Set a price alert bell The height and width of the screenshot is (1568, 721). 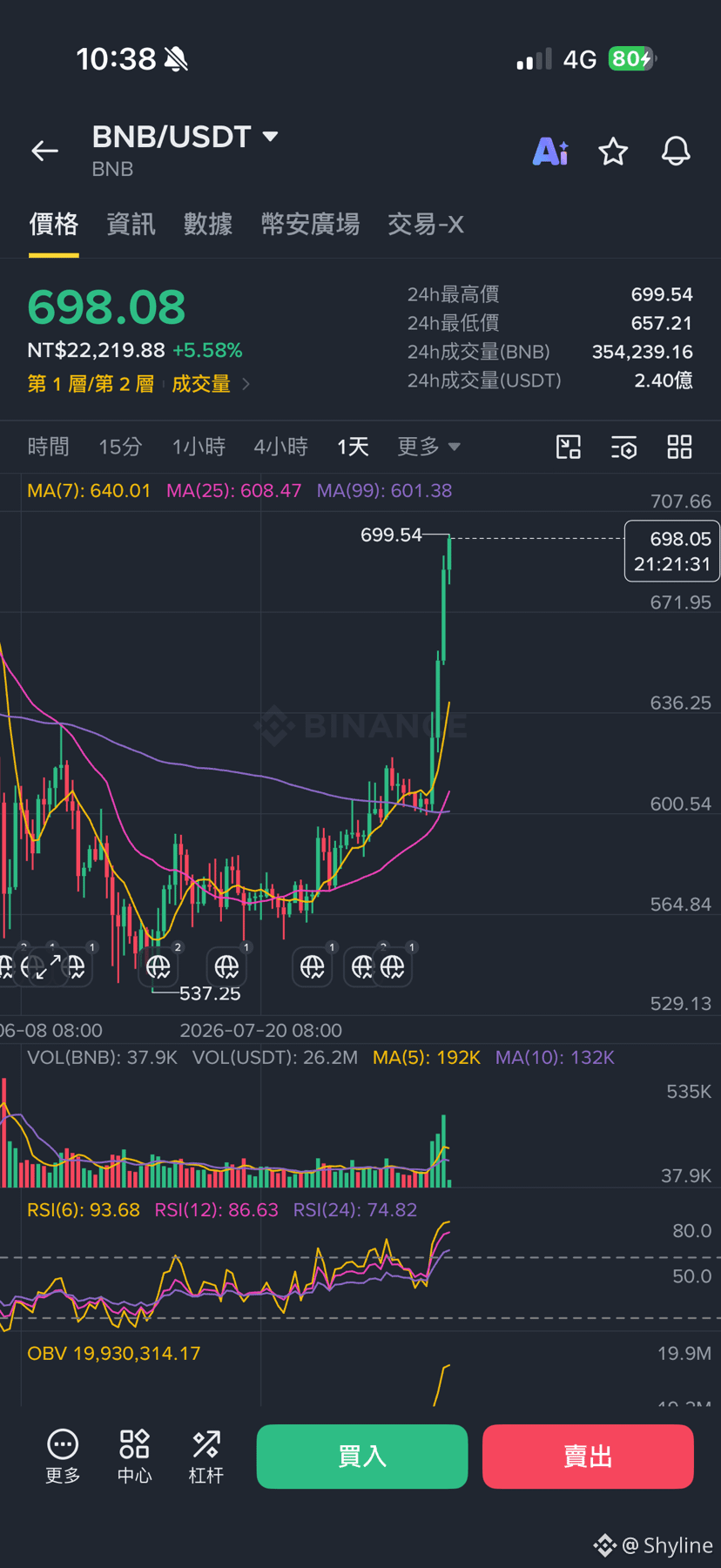click(x=676, y=151)
